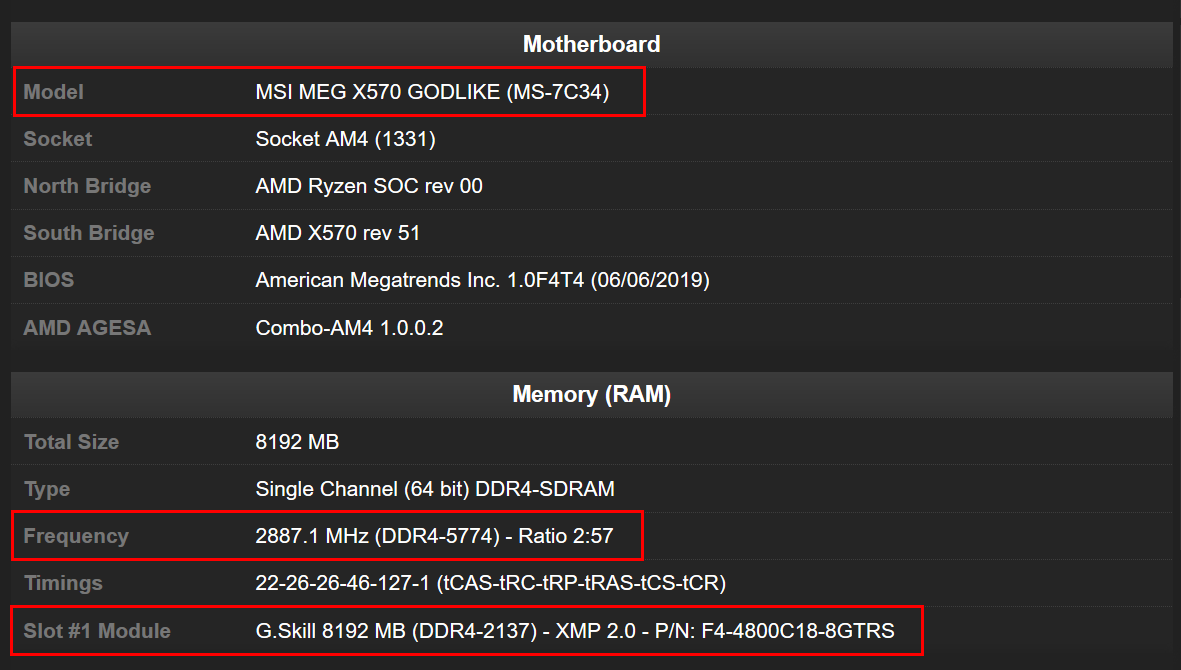
Task: Click the AMD Ryzen SOC rev 00 text
Action: (x=369, y=186)
